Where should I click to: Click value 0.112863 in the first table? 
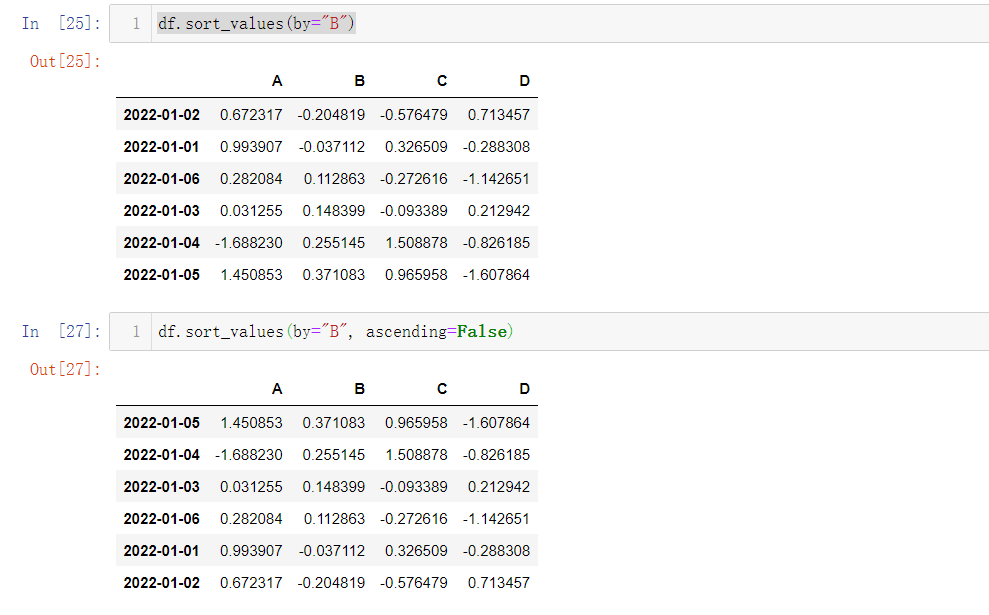[334, 179]
